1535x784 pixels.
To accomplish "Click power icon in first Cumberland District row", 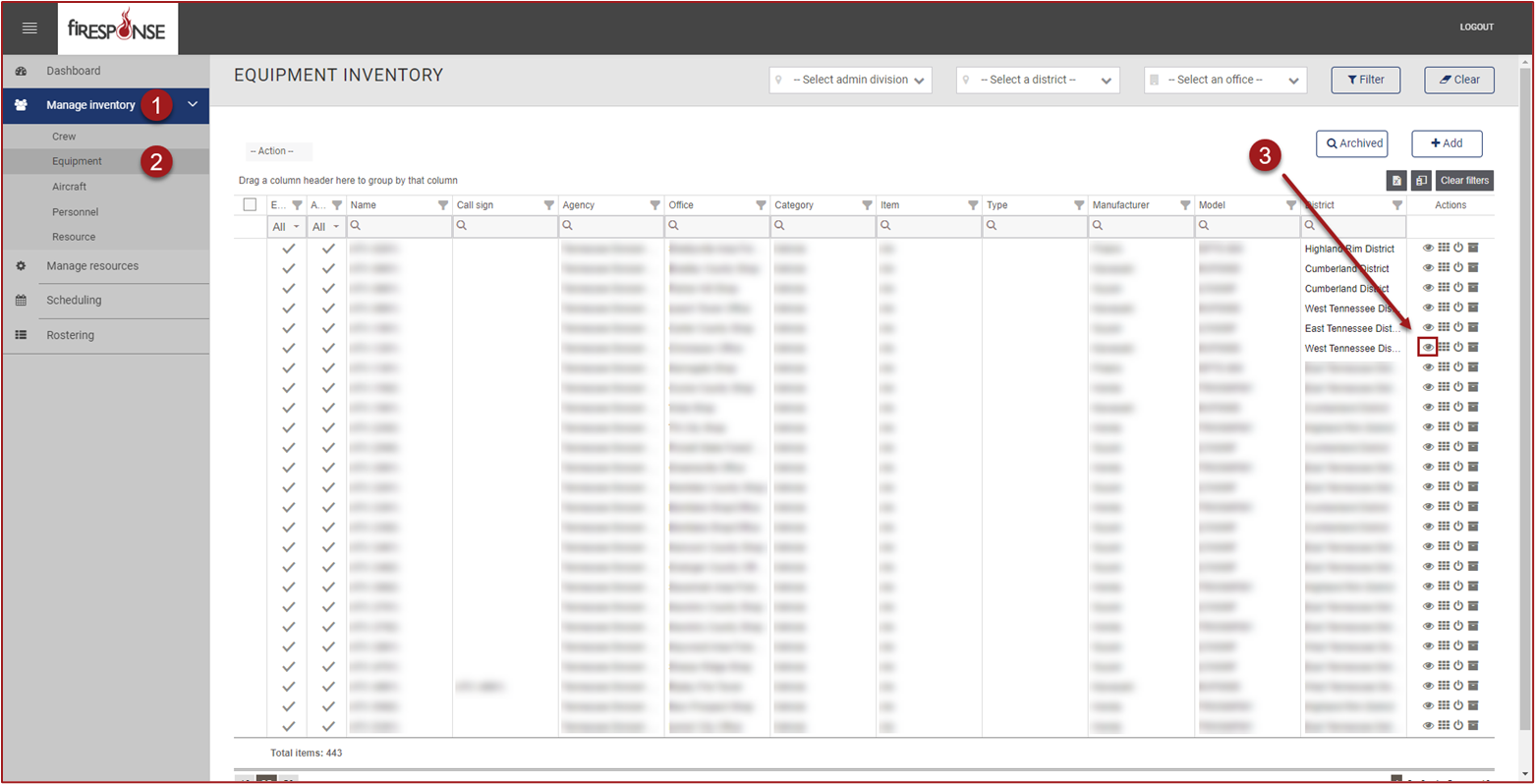I will coord(1458,268).
